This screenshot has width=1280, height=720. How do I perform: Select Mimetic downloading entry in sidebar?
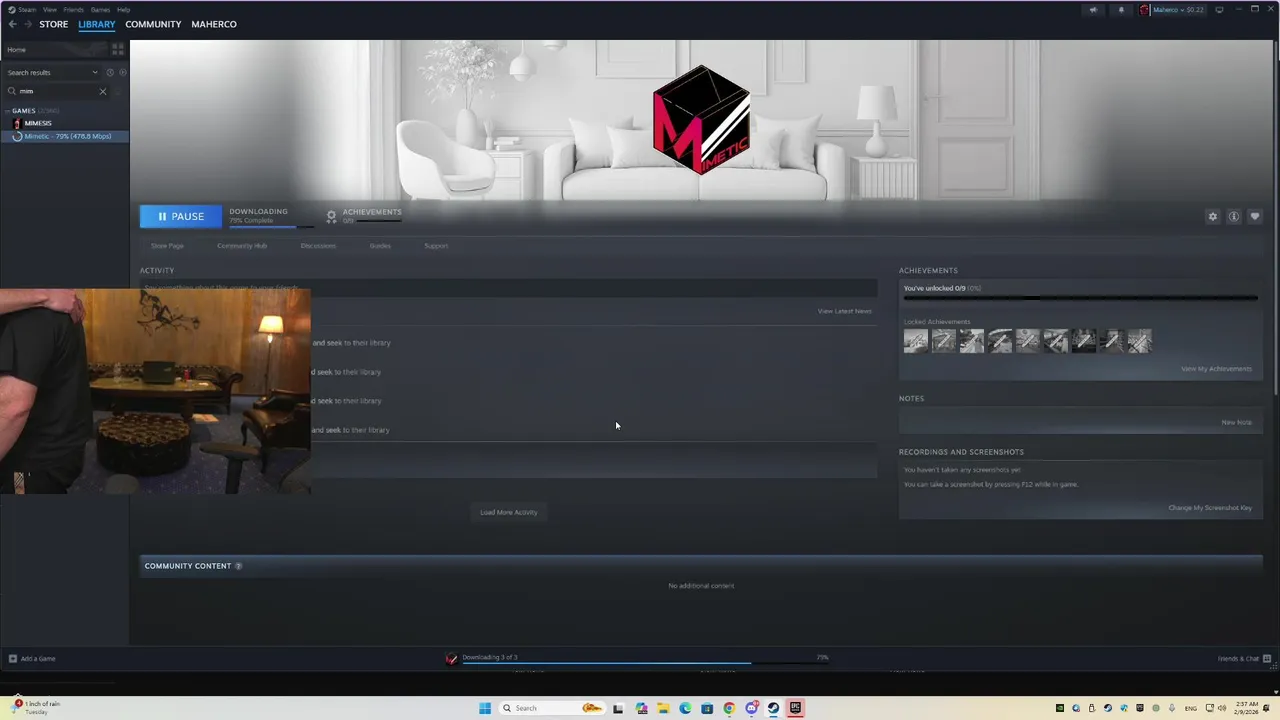pos(65,136)
